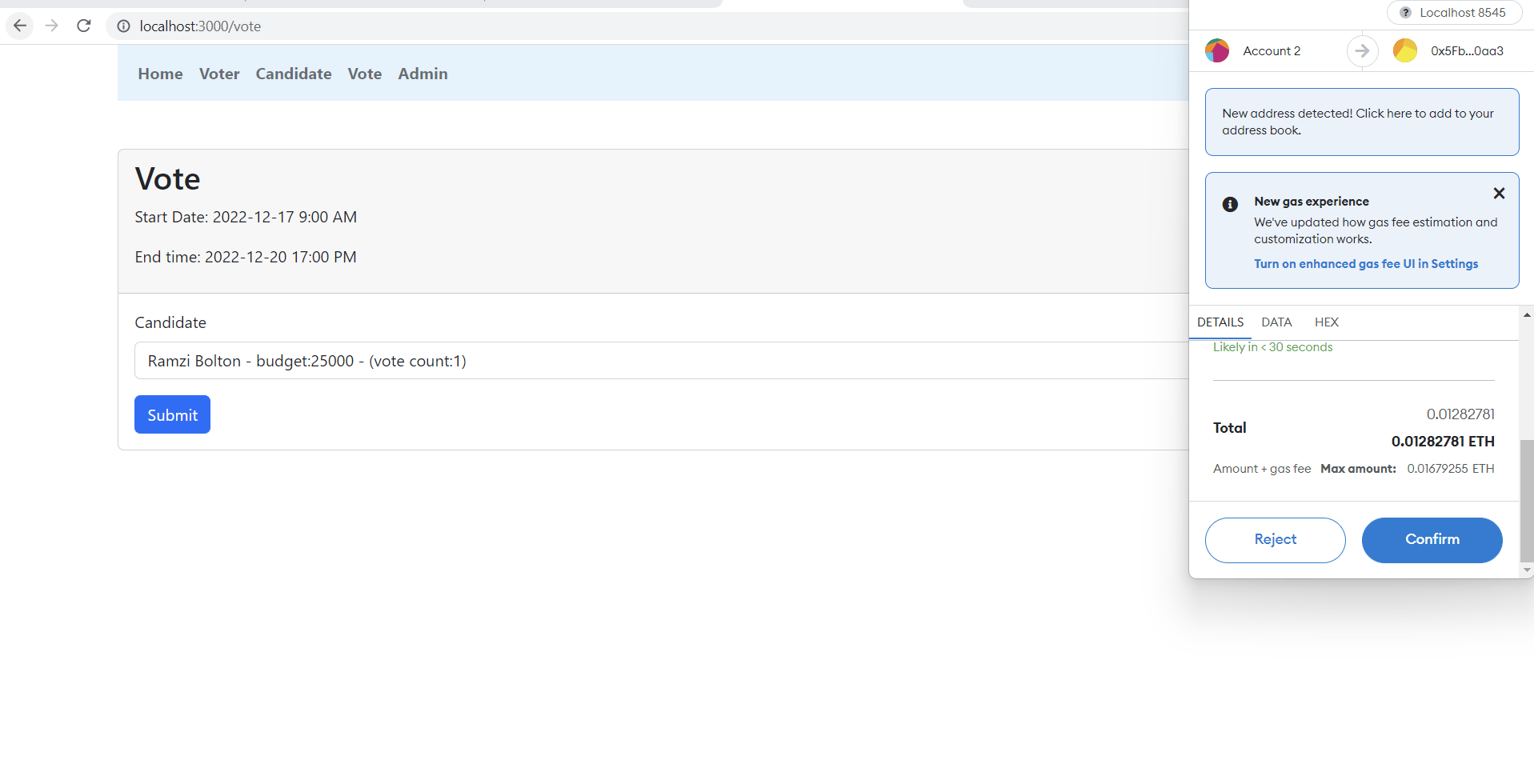The image size is (1534, 784).
Task: Click the Account 2 name label
Action: click(1272, 51)
